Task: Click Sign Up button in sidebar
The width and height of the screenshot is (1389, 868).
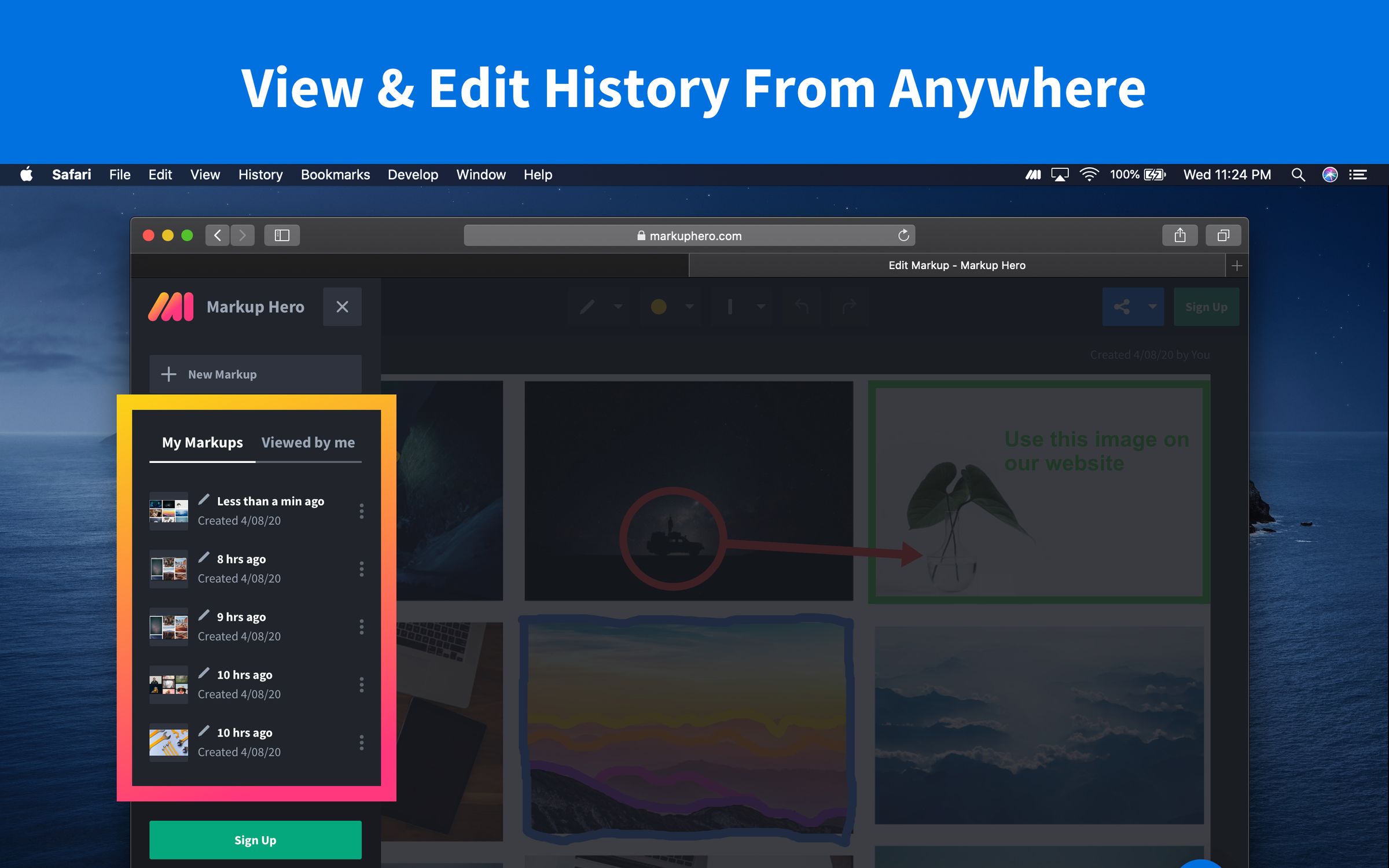Action: coord(254,839)
